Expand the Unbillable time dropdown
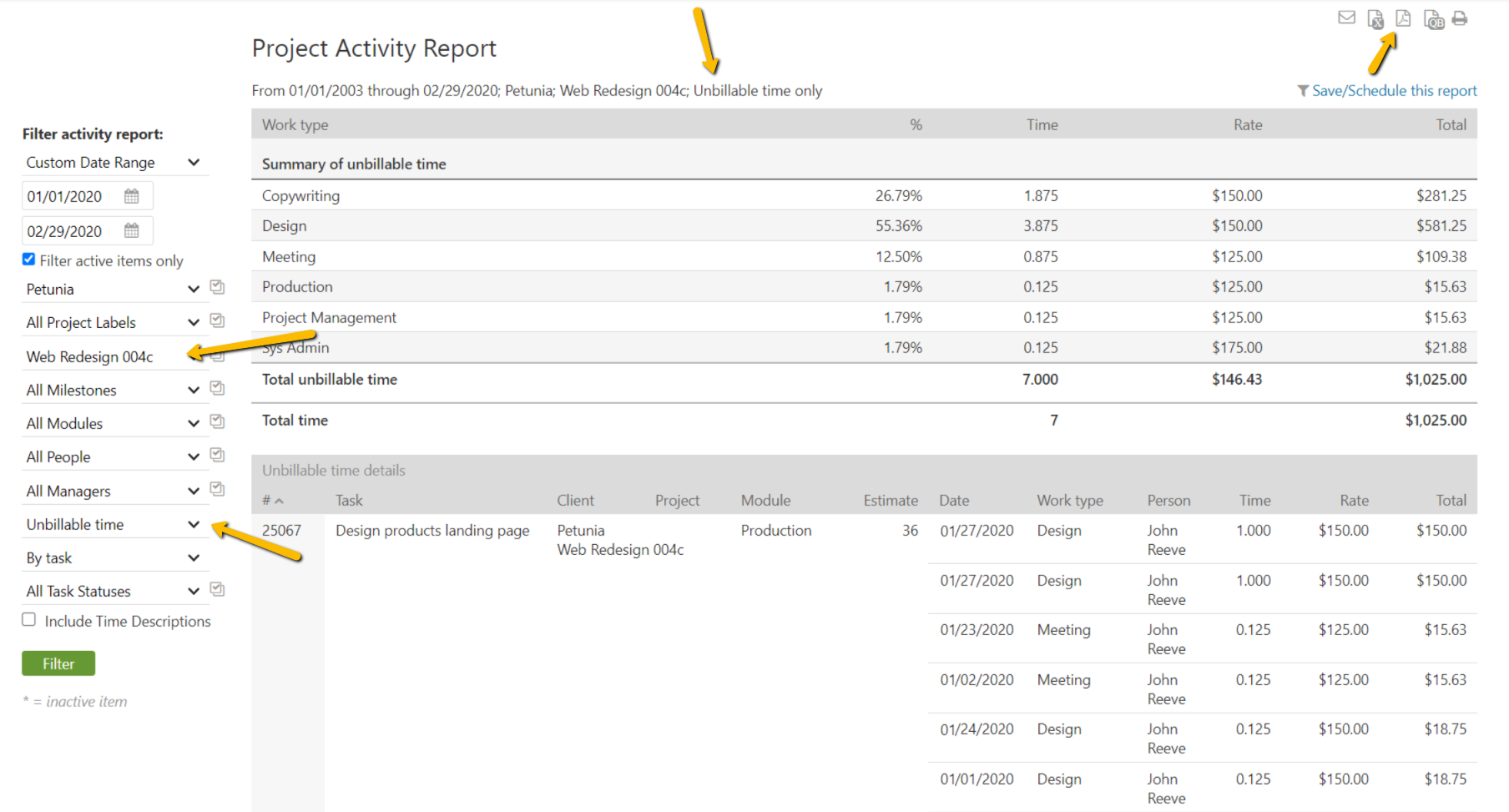The height and width of the screenshot is (812, 1509). click(113, 524)
